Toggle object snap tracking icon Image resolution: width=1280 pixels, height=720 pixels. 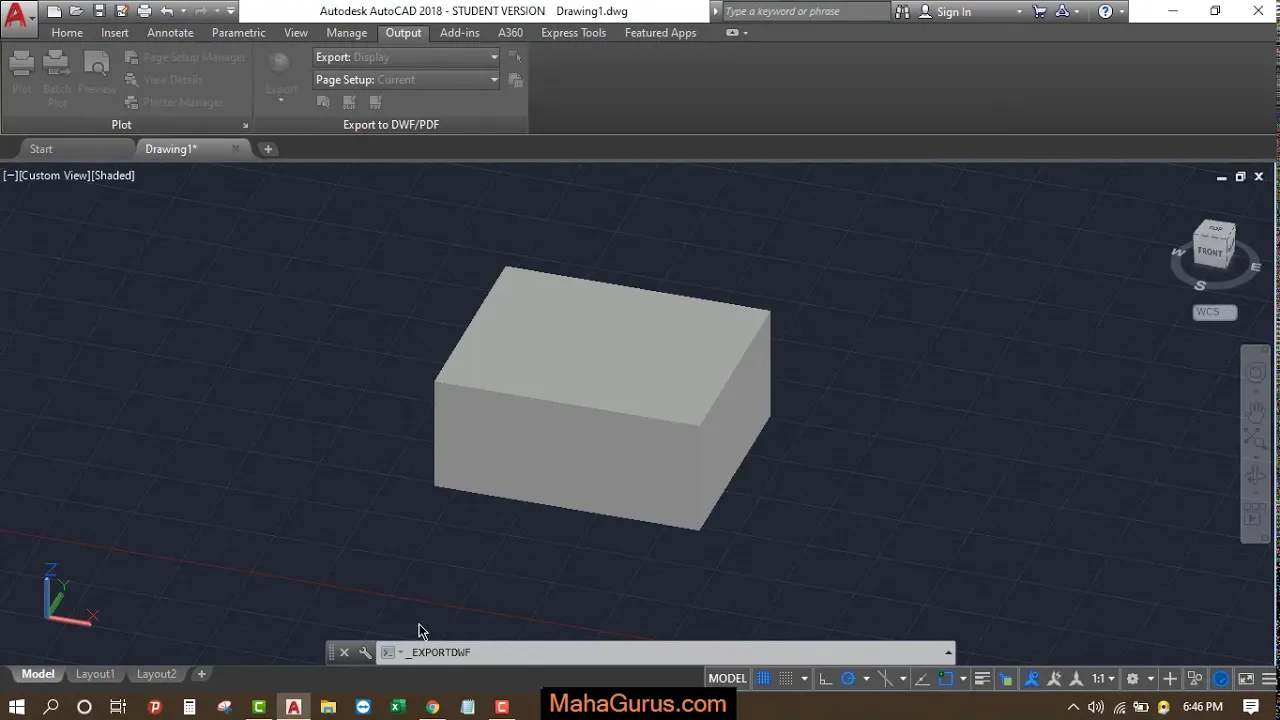(x=922, y=678)
